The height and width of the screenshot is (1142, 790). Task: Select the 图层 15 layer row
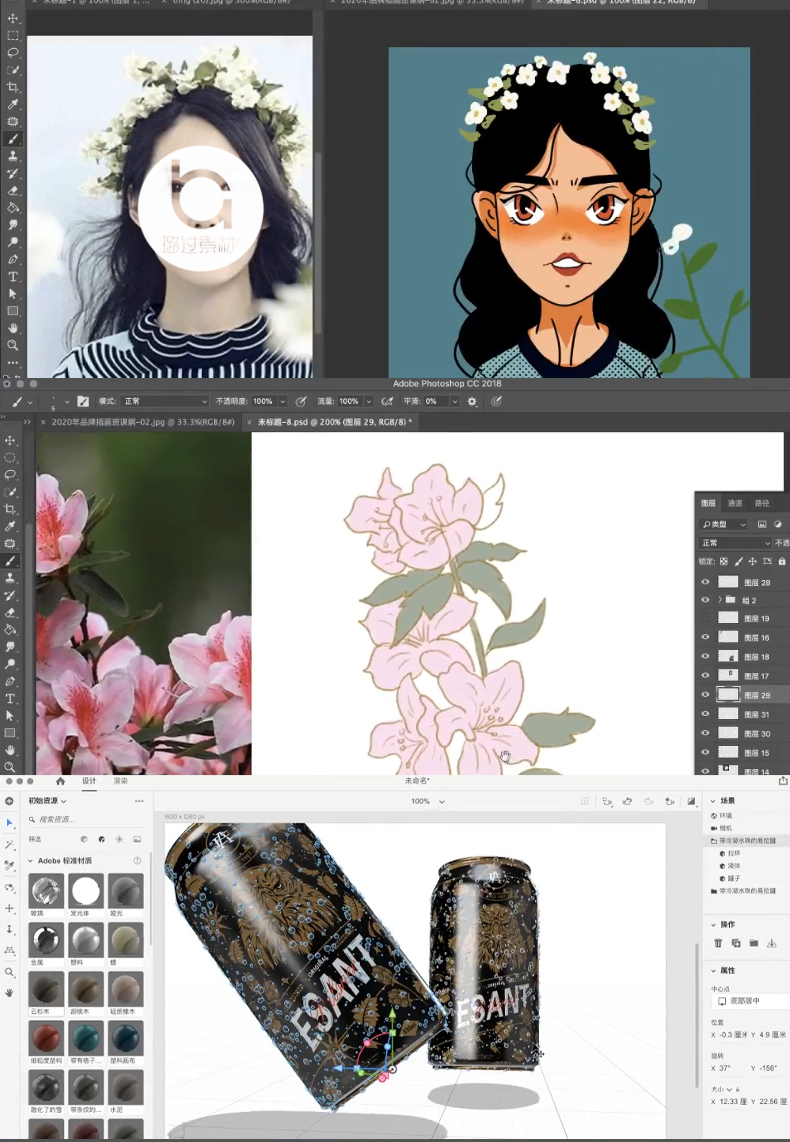[743, 752]
